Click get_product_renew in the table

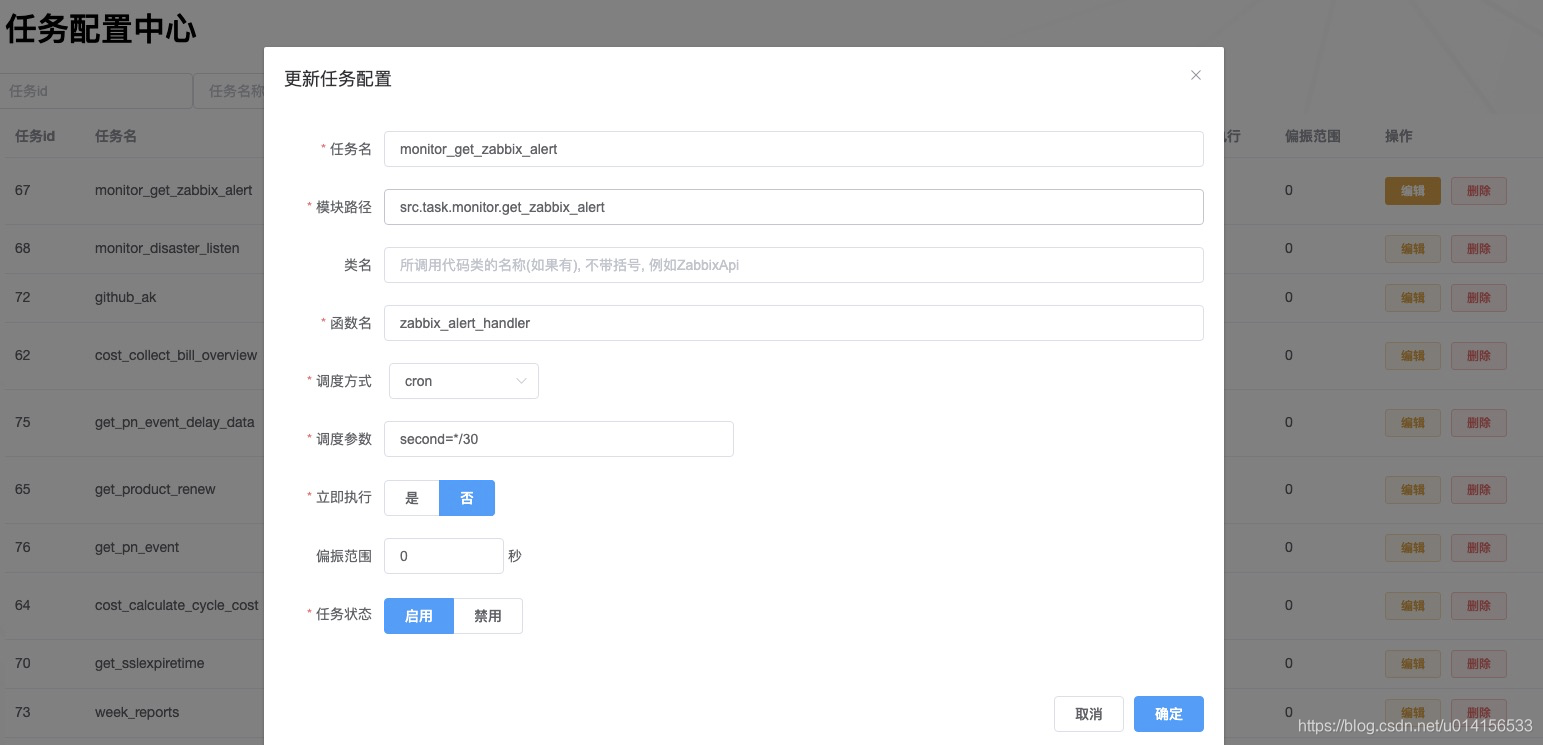point(155,489)
